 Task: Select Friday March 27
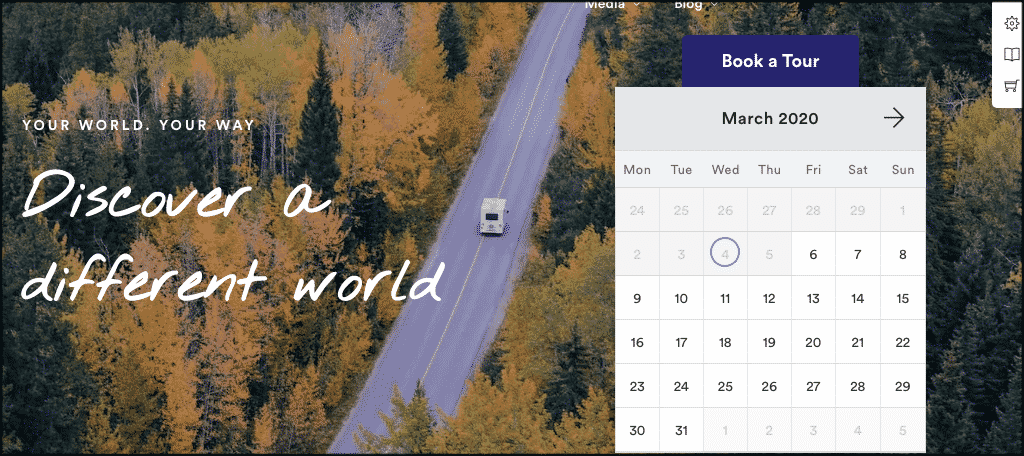[x=813, y=386]
